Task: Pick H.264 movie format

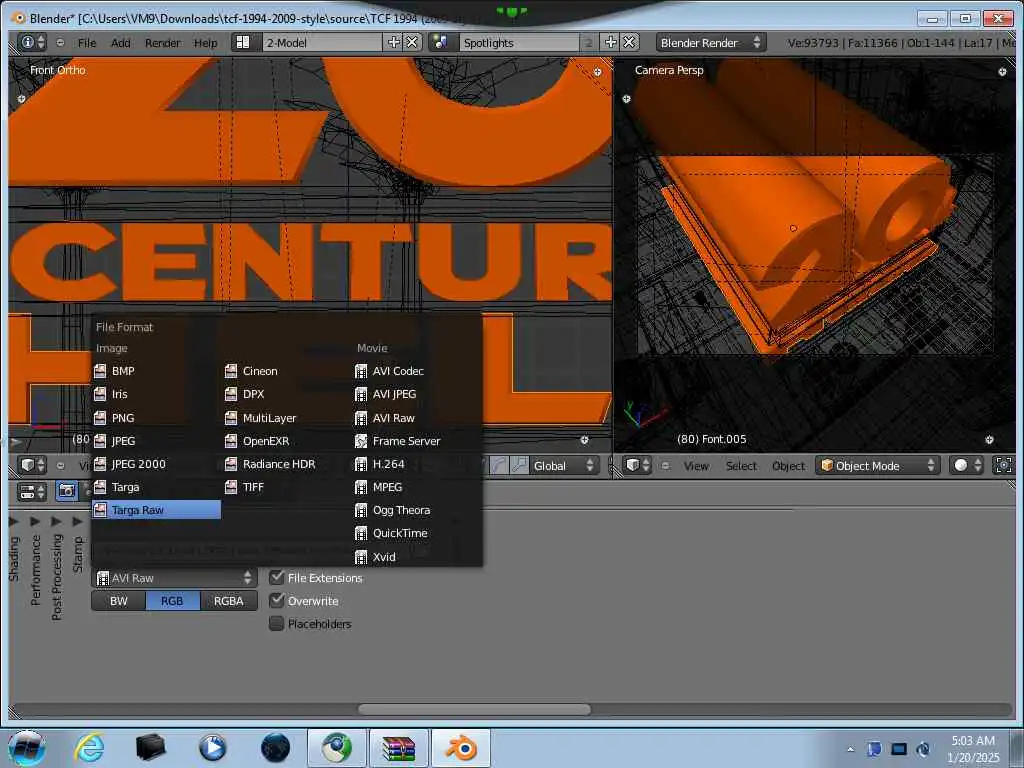Action: [x=417, y=464]
